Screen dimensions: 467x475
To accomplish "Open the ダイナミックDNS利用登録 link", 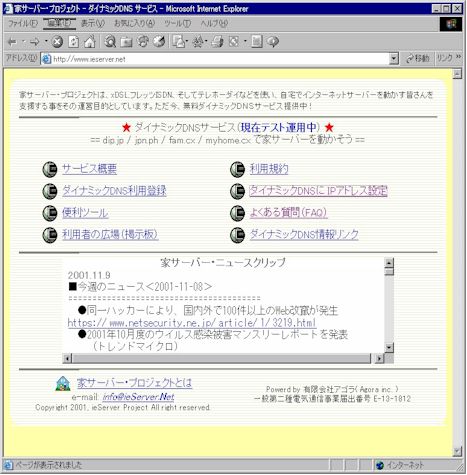I will 114,191.
